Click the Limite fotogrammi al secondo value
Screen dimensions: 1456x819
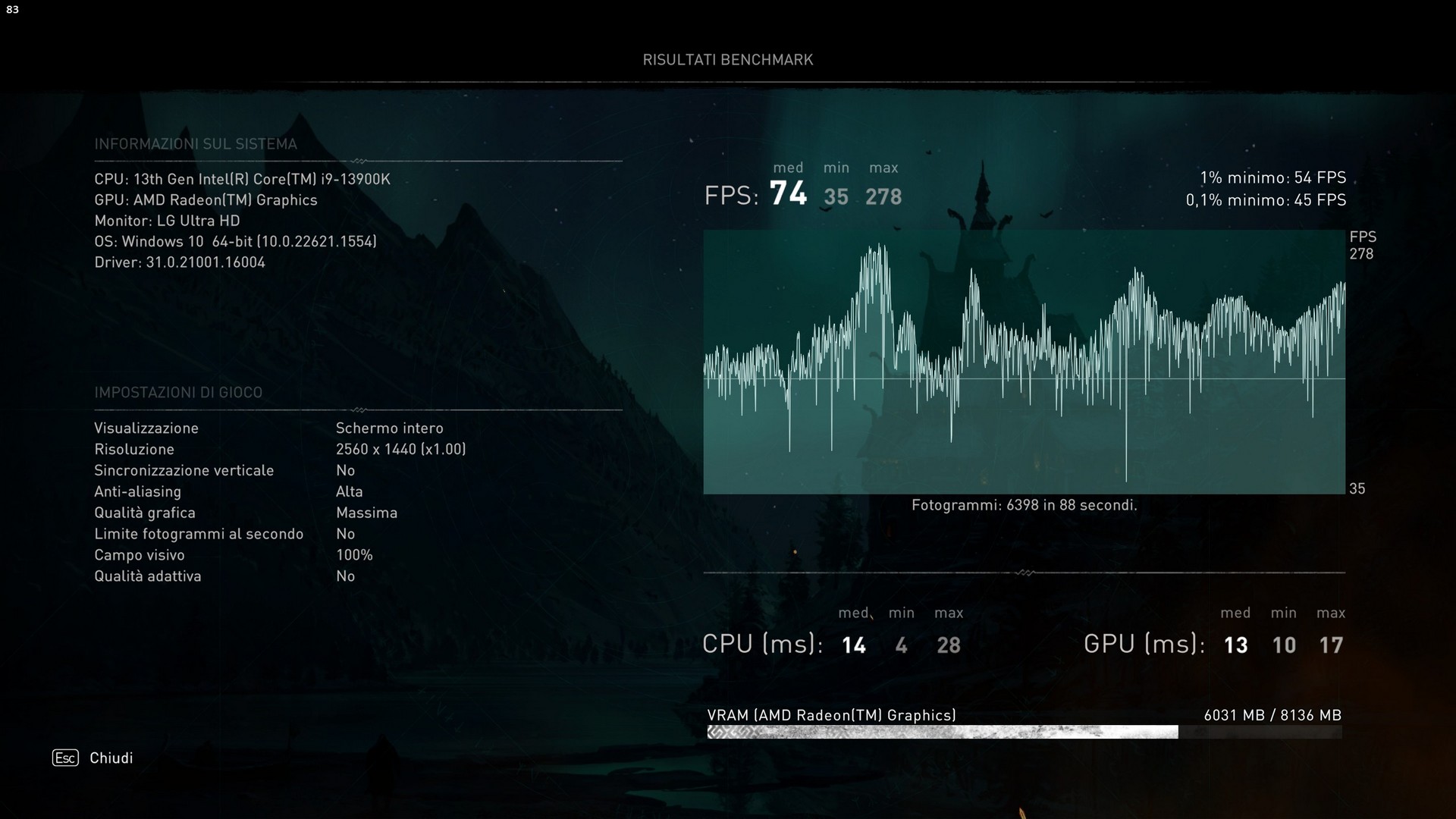(345, 534)
